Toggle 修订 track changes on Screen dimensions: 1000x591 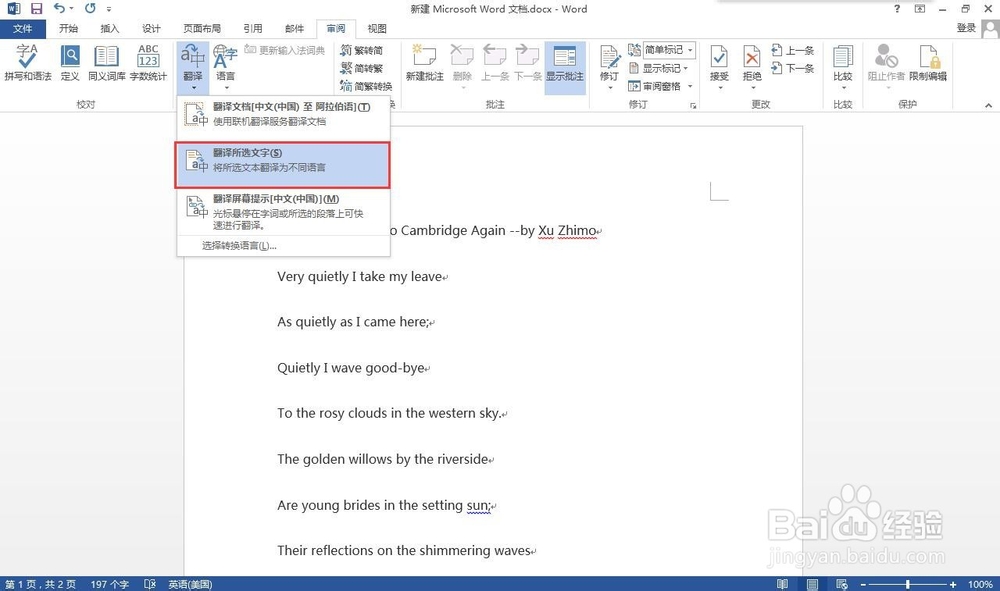609,60
